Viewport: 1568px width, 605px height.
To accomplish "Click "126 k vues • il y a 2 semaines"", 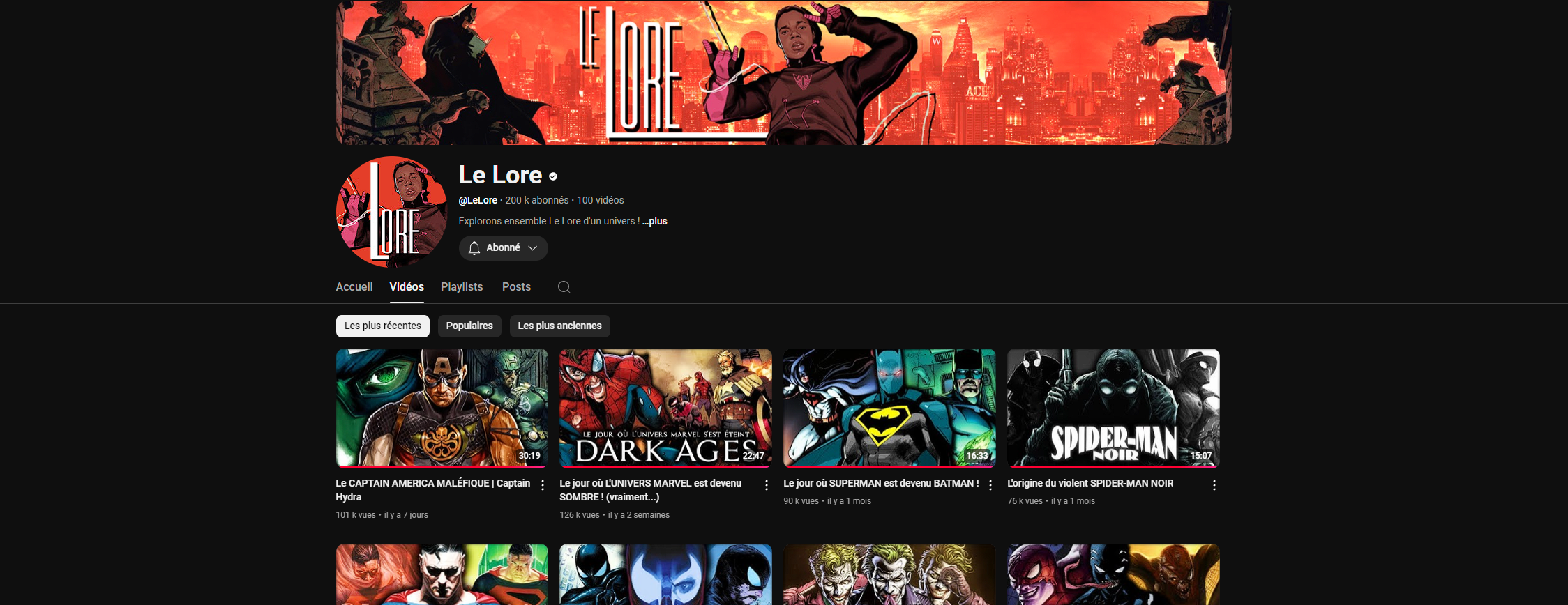I will (x=615, y=515).
